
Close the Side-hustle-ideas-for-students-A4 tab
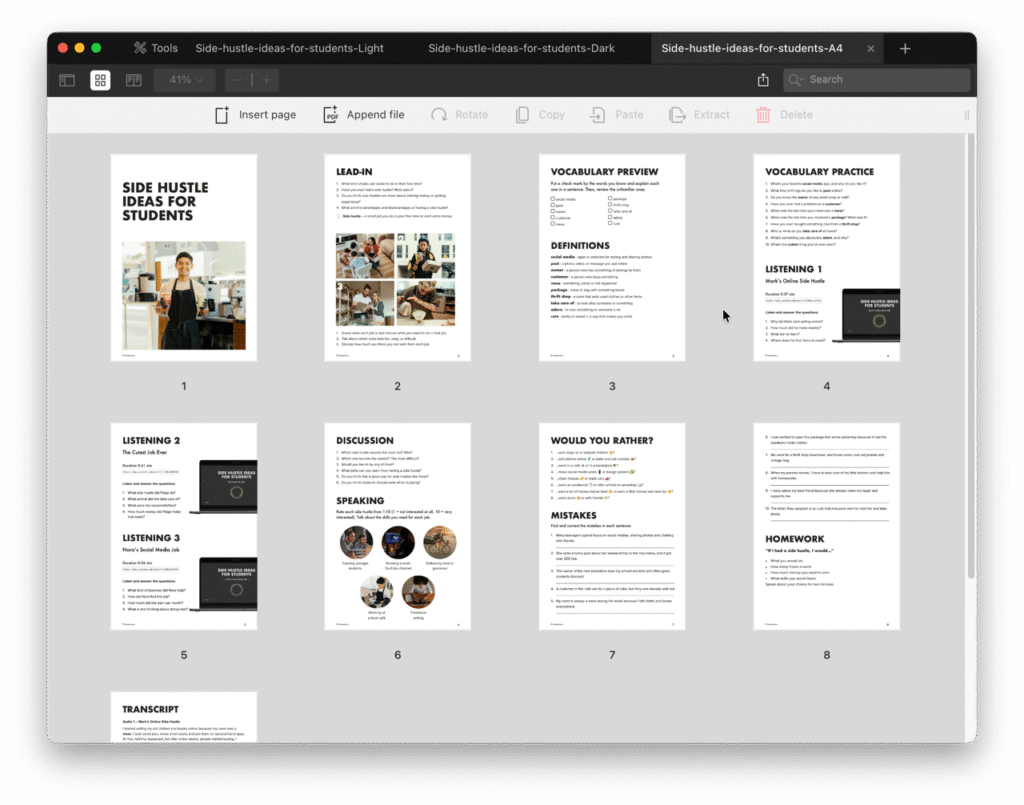871,46
